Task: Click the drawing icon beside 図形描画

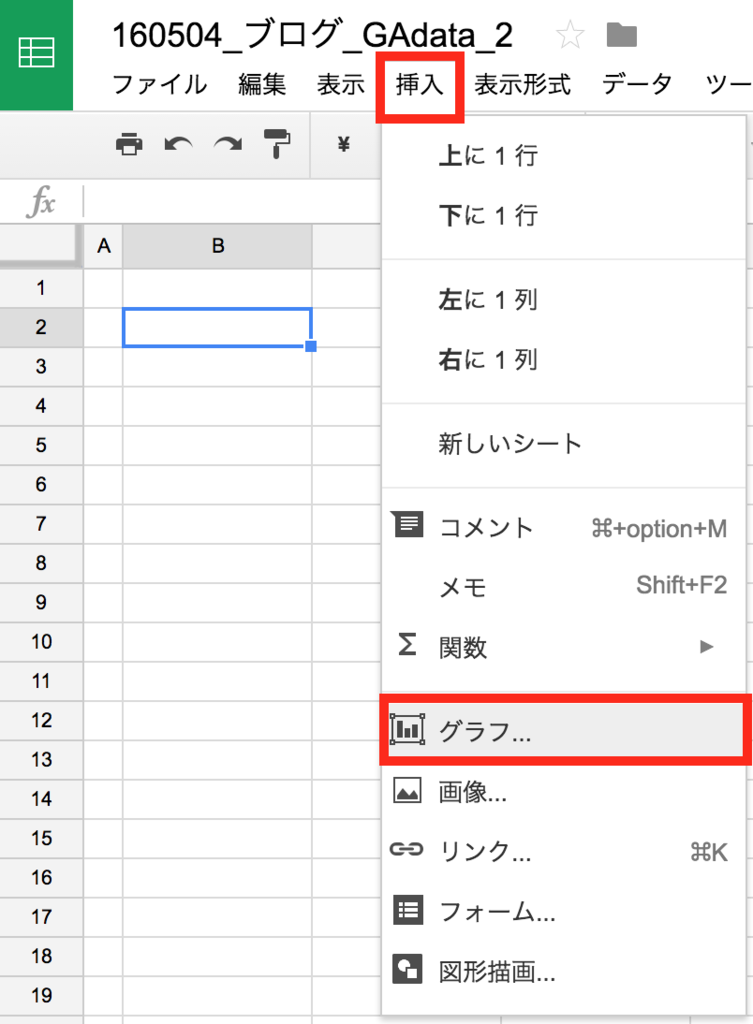Action: [x=408, y=968]
